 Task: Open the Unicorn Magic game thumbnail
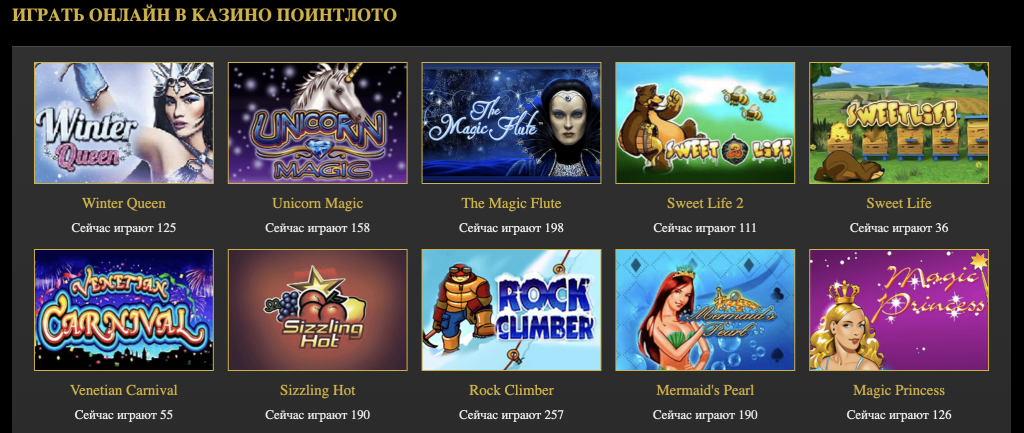(x=317, y=123)
